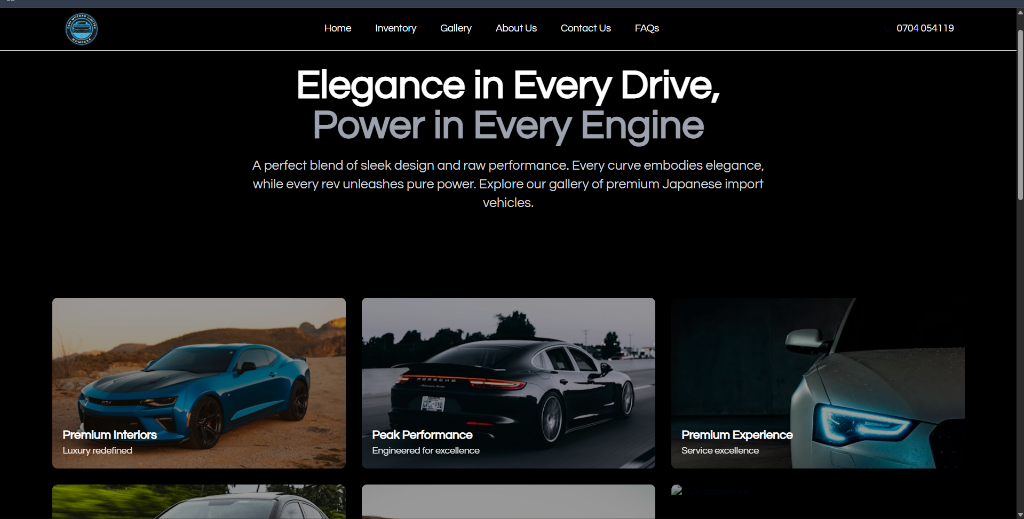Open the Inventory page
Screen dimensions: 1024x519
click(x=396, y=28)
